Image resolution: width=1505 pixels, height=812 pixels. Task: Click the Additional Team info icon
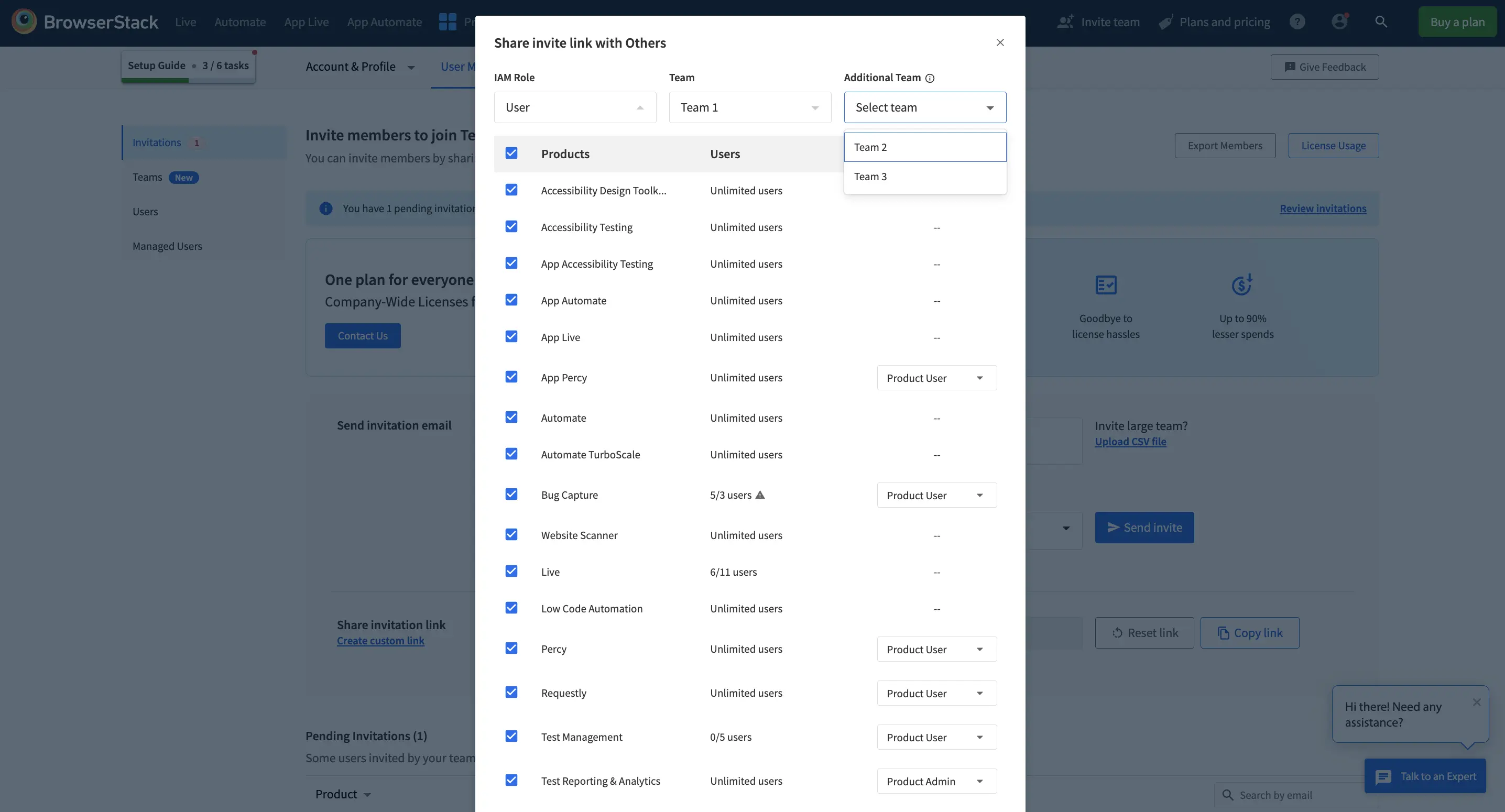click(930, 78)
